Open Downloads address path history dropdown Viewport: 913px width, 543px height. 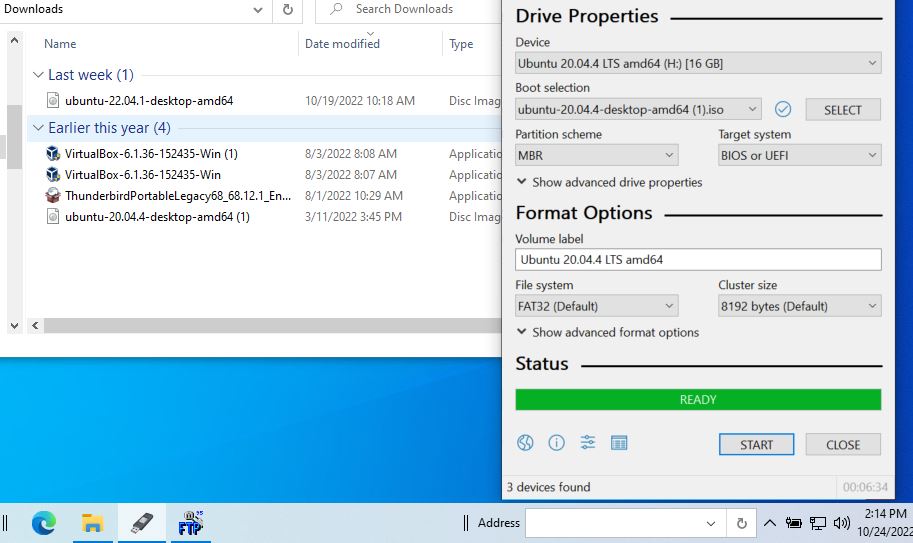click(257, 9)
